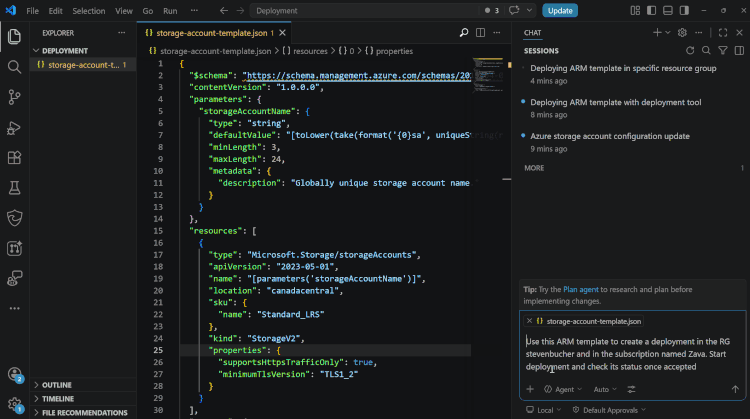Open the schema.management.azure.com URL
750x419 pixels.
pos(357,76)
